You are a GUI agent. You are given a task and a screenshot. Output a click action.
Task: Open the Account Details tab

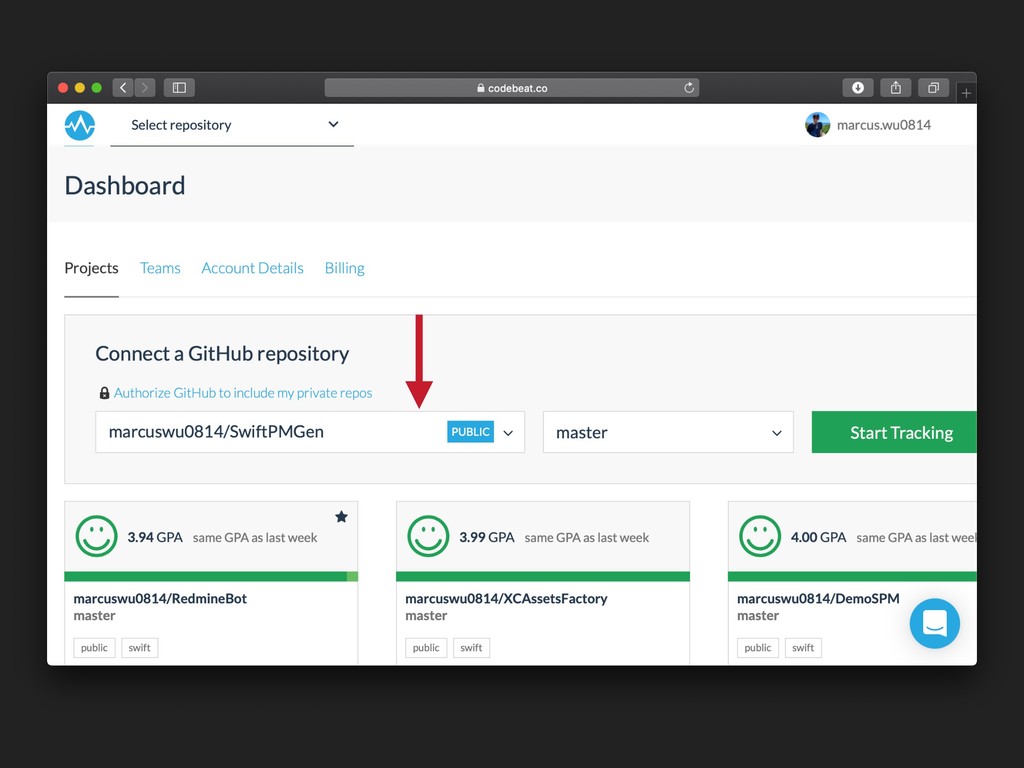(x=252, y=268)
